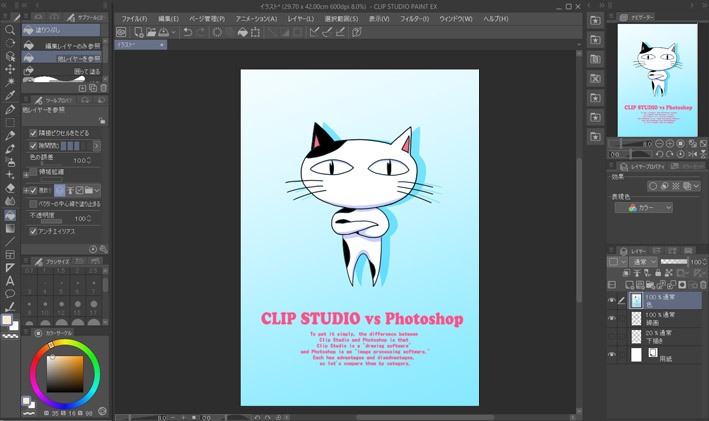Screen dimensions: 709x421
Task: Expand the 隙間閉じ options arrow
Action: pyautogui.click(x=98, y=146)
